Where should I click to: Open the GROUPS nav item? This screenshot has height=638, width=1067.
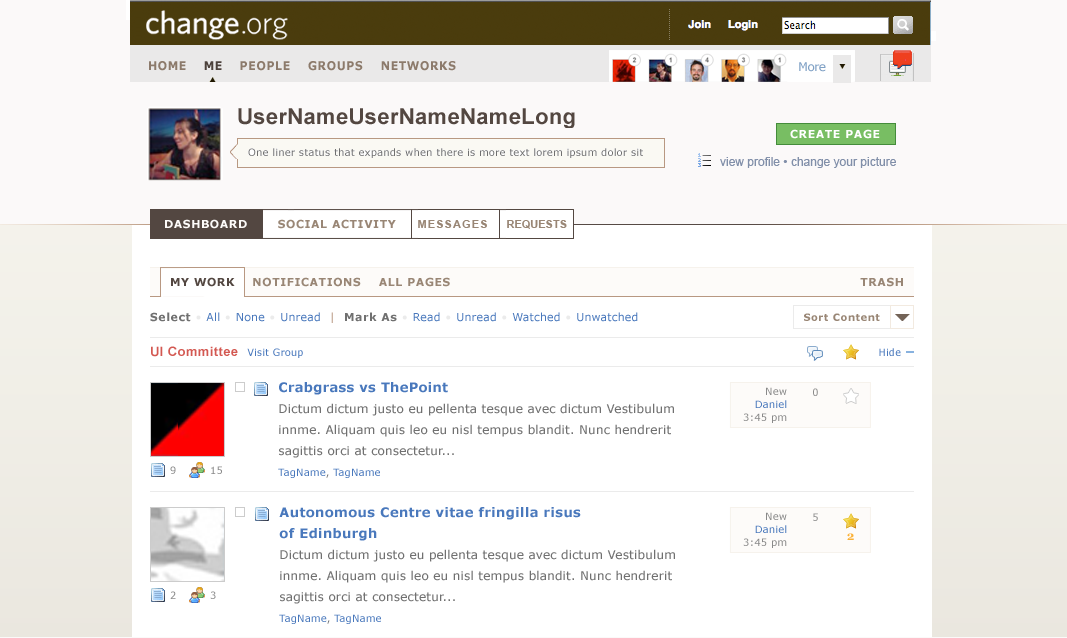click(x=335, y=66)
